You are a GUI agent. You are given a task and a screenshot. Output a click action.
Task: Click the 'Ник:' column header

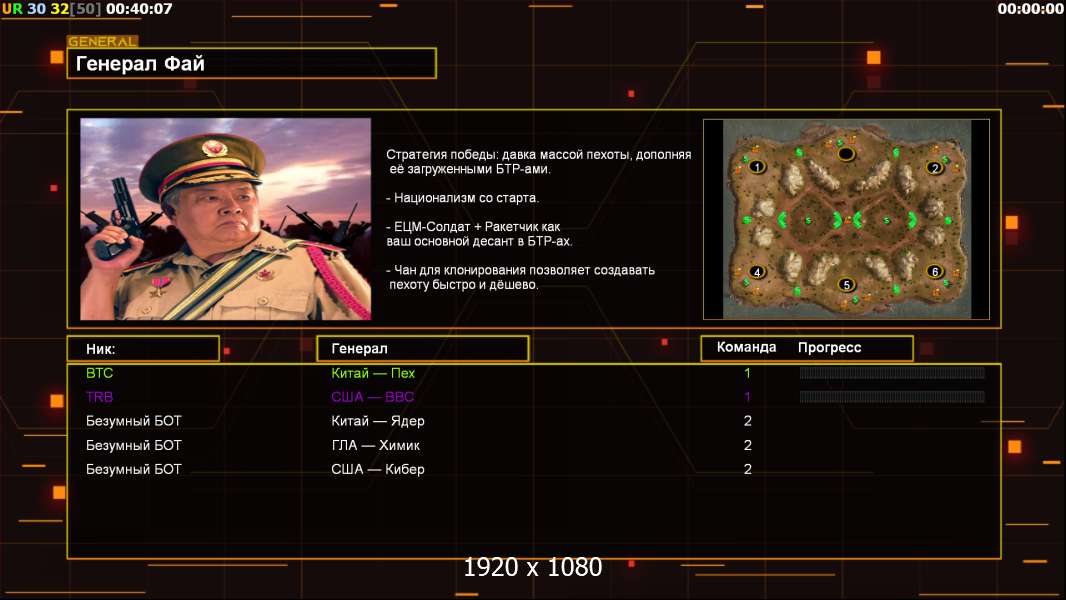point(143,349)
